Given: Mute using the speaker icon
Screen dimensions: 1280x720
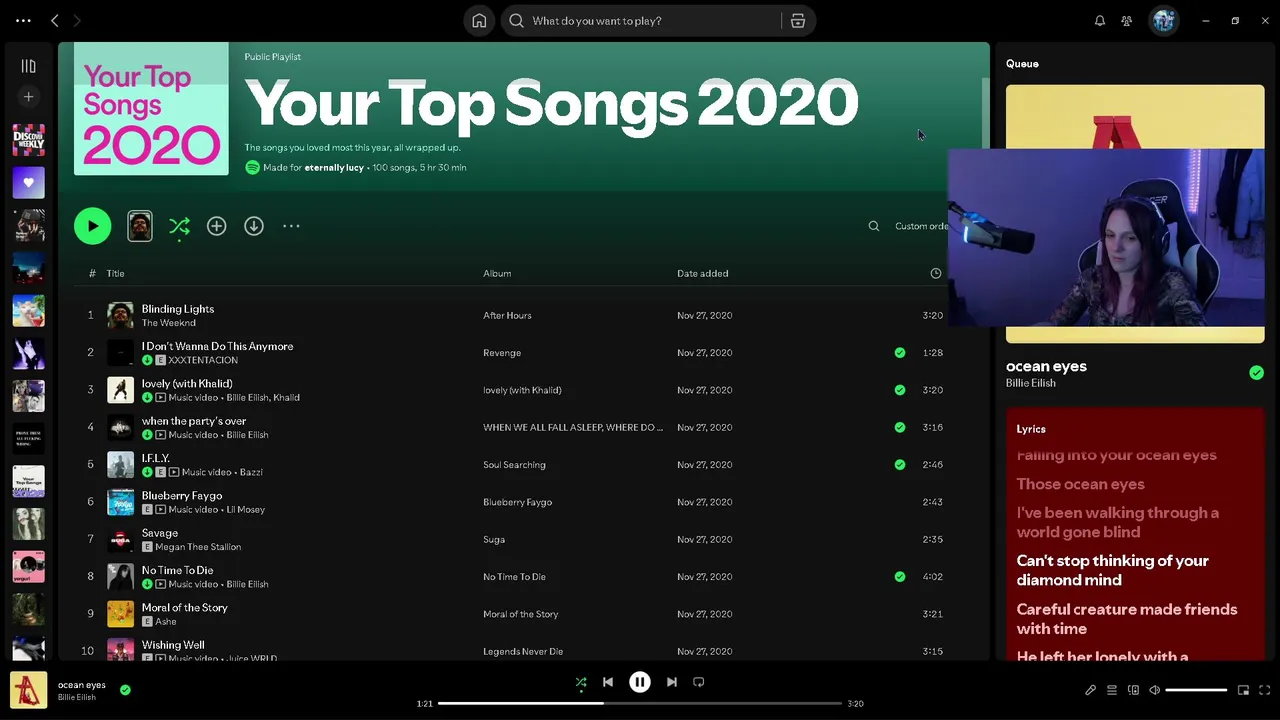Looking at the screenshot, I should 1154,690.
